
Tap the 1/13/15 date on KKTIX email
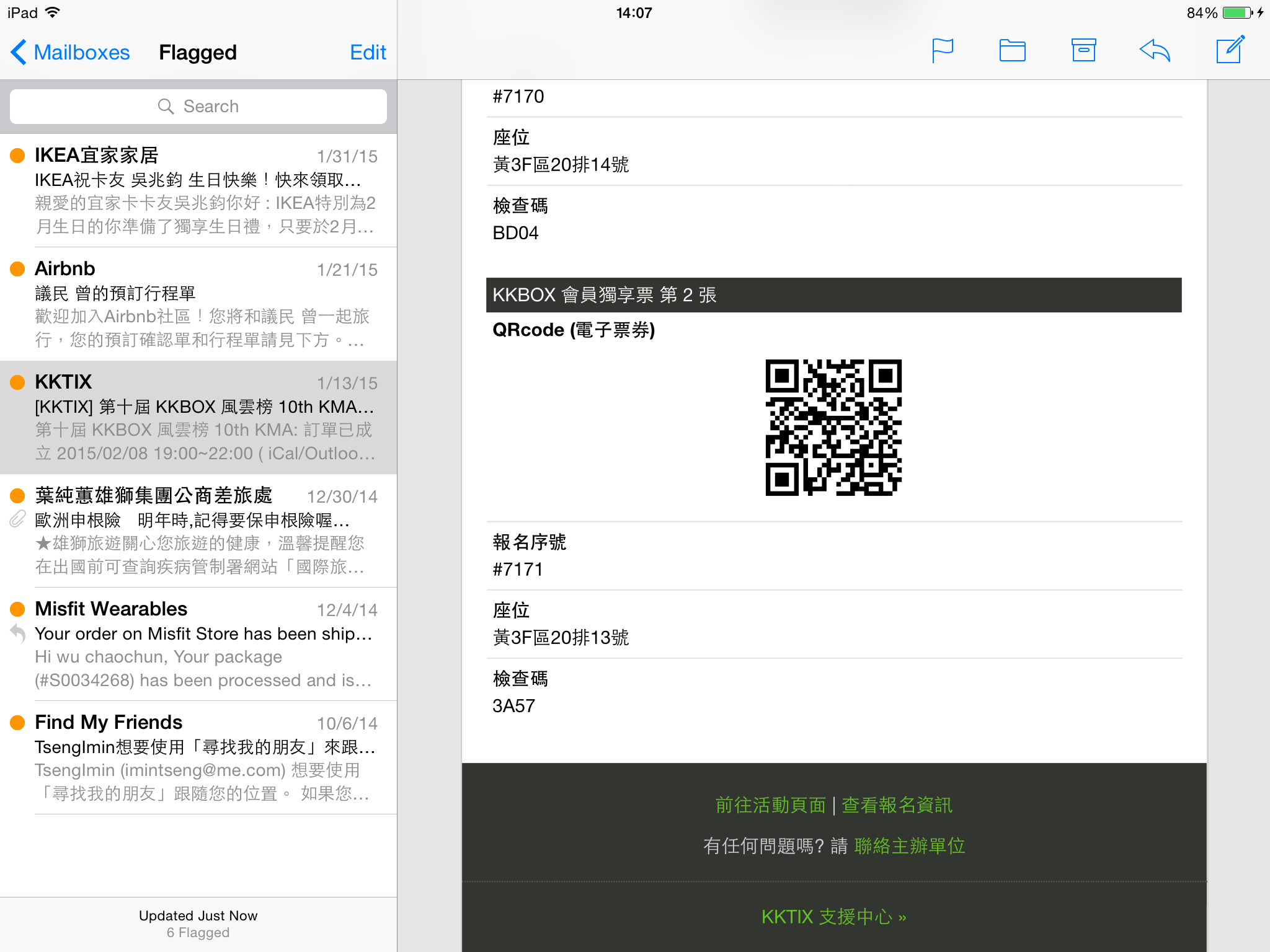[x=347, y=383]
